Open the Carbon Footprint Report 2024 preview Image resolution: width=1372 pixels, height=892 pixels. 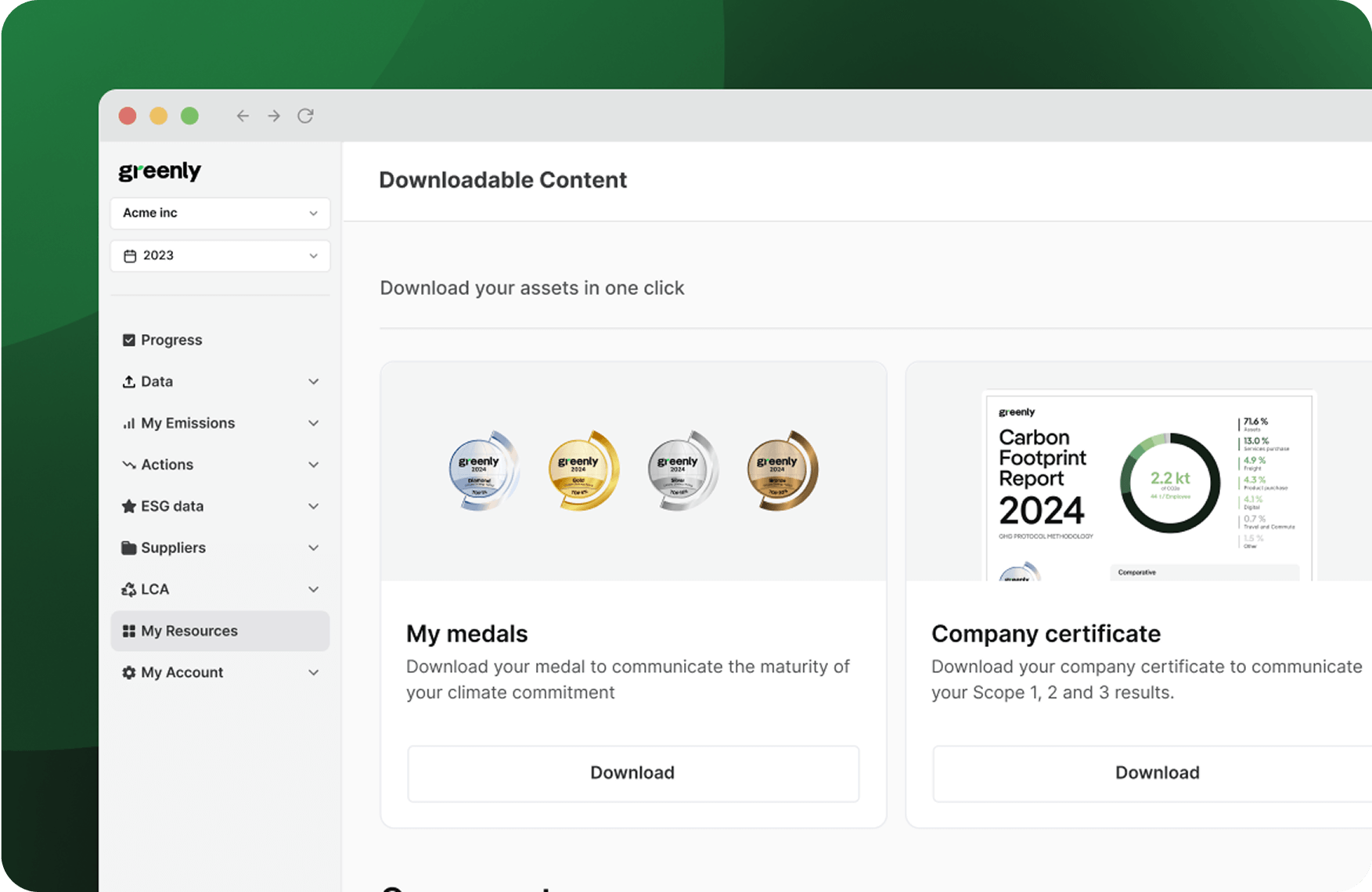[1149, 485]
